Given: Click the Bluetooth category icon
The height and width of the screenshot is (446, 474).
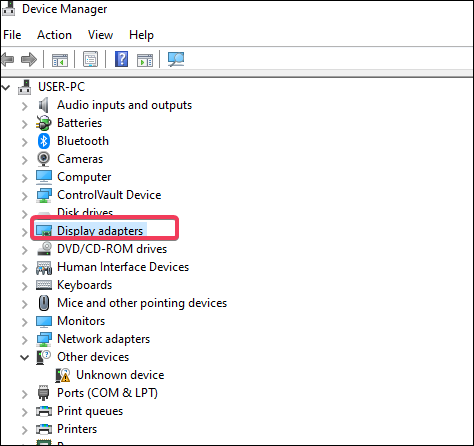Looking at the screenshot, I should pyautogui.click(x=44, y=141).
